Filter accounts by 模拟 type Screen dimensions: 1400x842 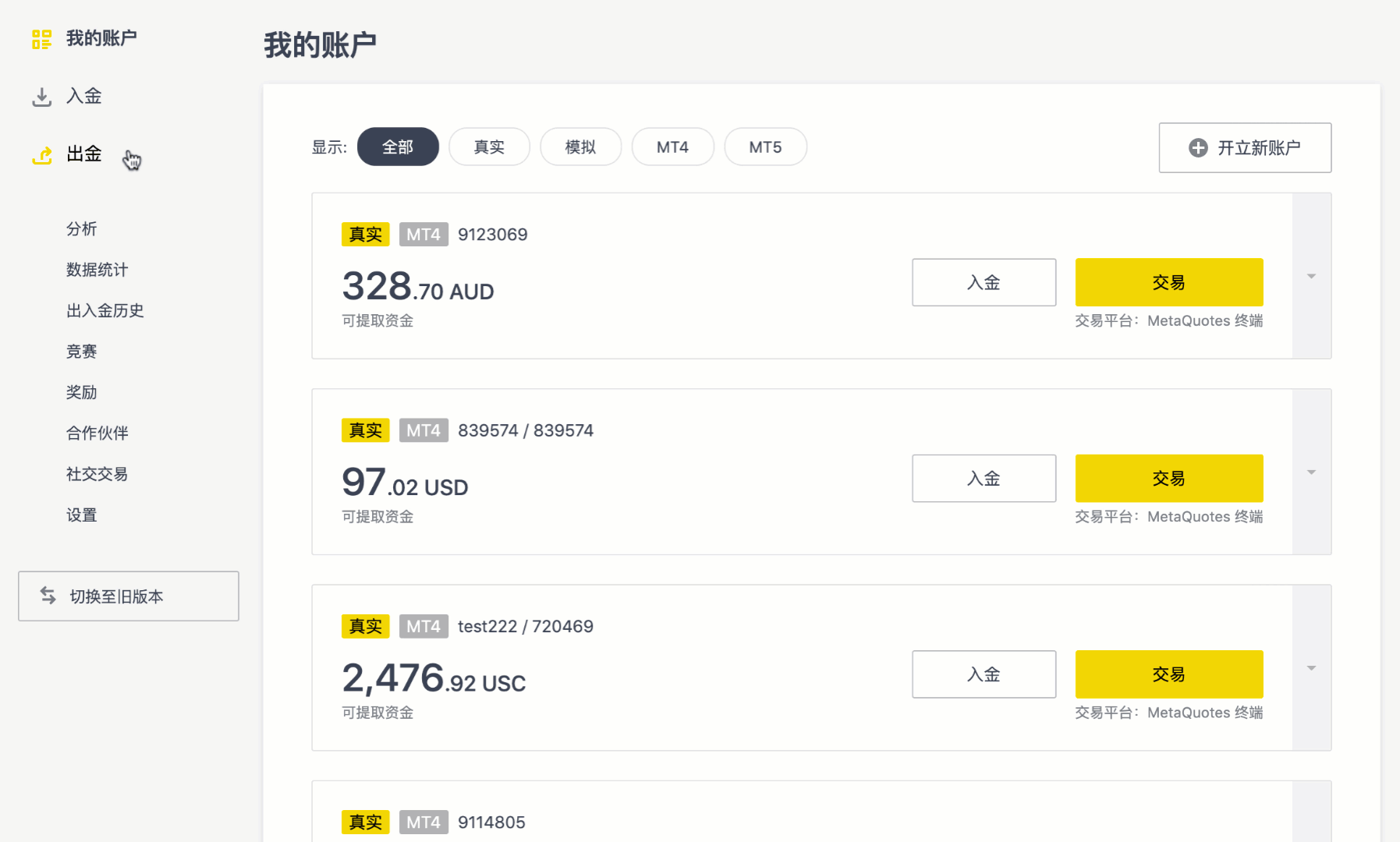[x=580, y=147]
